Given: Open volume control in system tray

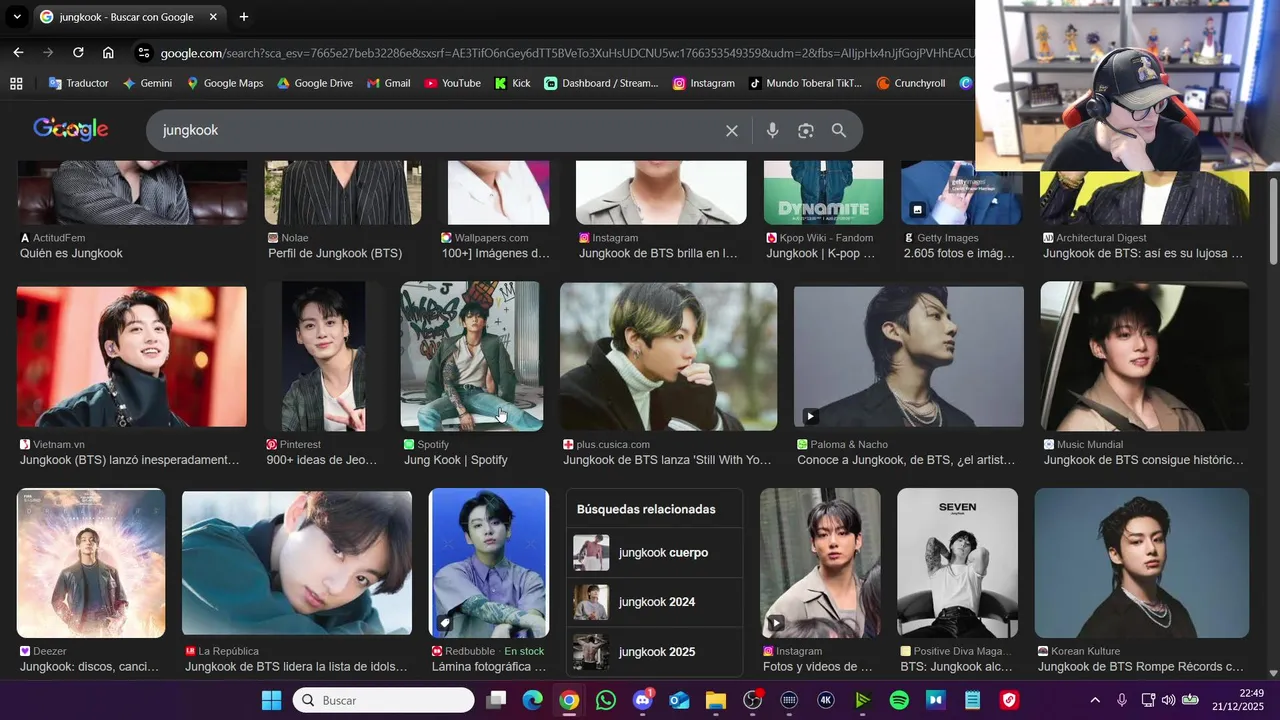Looking at the screenshot, I should tap(1168, 700).
